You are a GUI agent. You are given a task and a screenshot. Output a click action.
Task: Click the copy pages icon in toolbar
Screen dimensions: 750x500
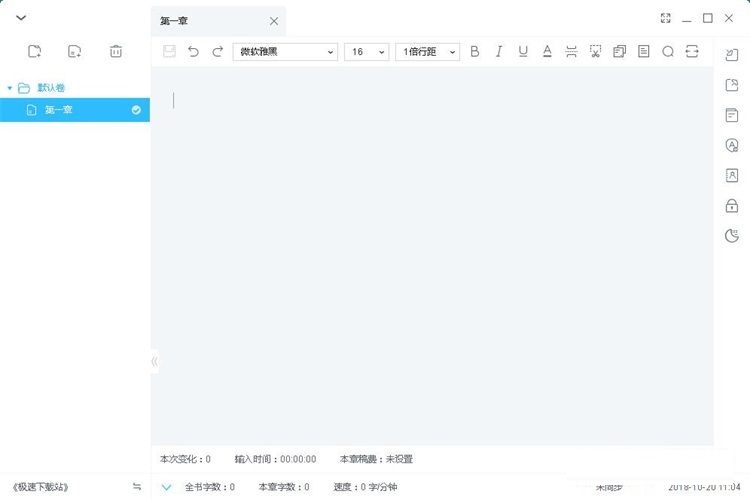click(x=619, y=51)
